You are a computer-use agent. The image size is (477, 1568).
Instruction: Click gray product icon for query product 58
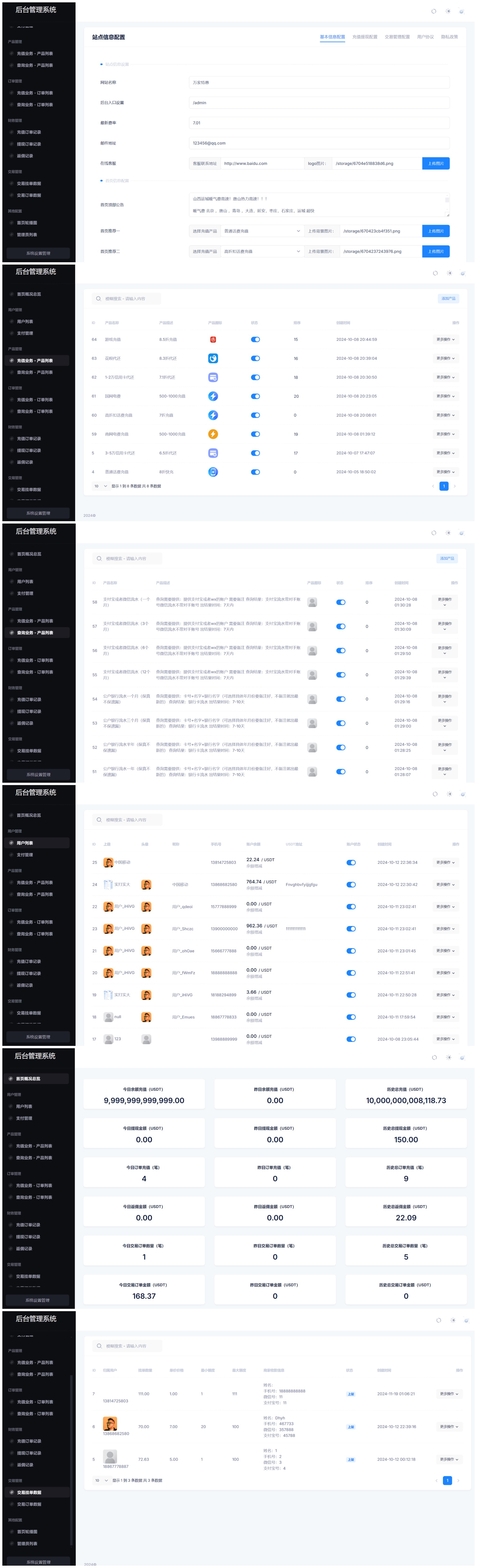pyautogui.click(x=312, y=602)
